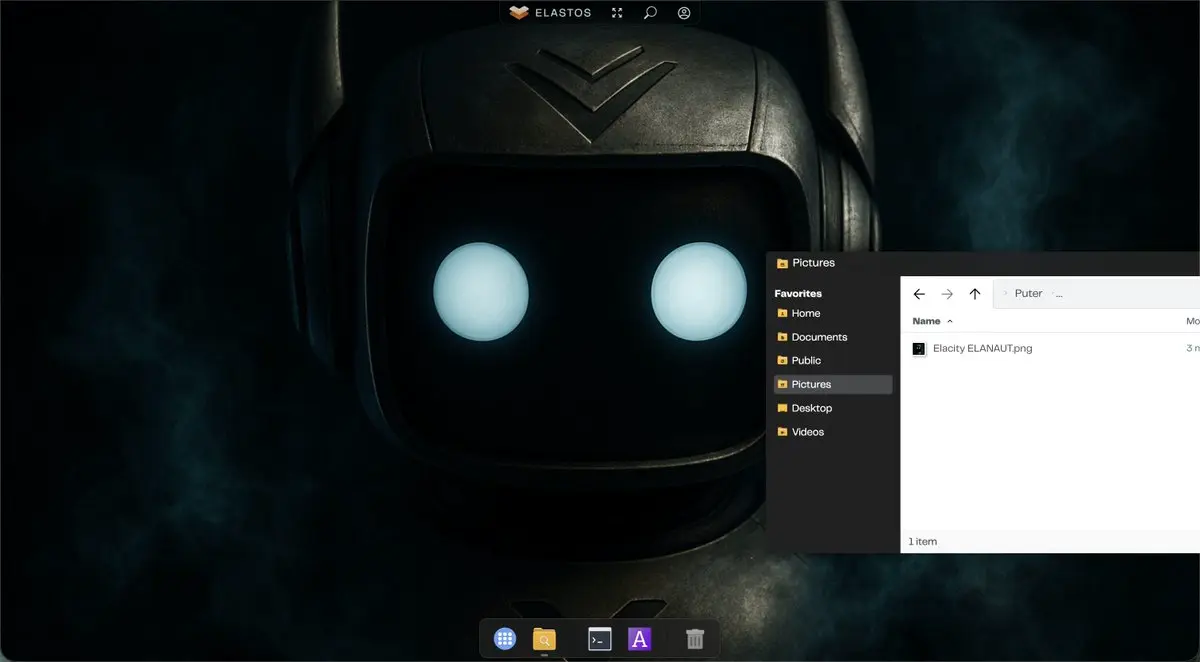Open Documents folder in sidebar
The image size is (1200, 662).
point(819,337)
